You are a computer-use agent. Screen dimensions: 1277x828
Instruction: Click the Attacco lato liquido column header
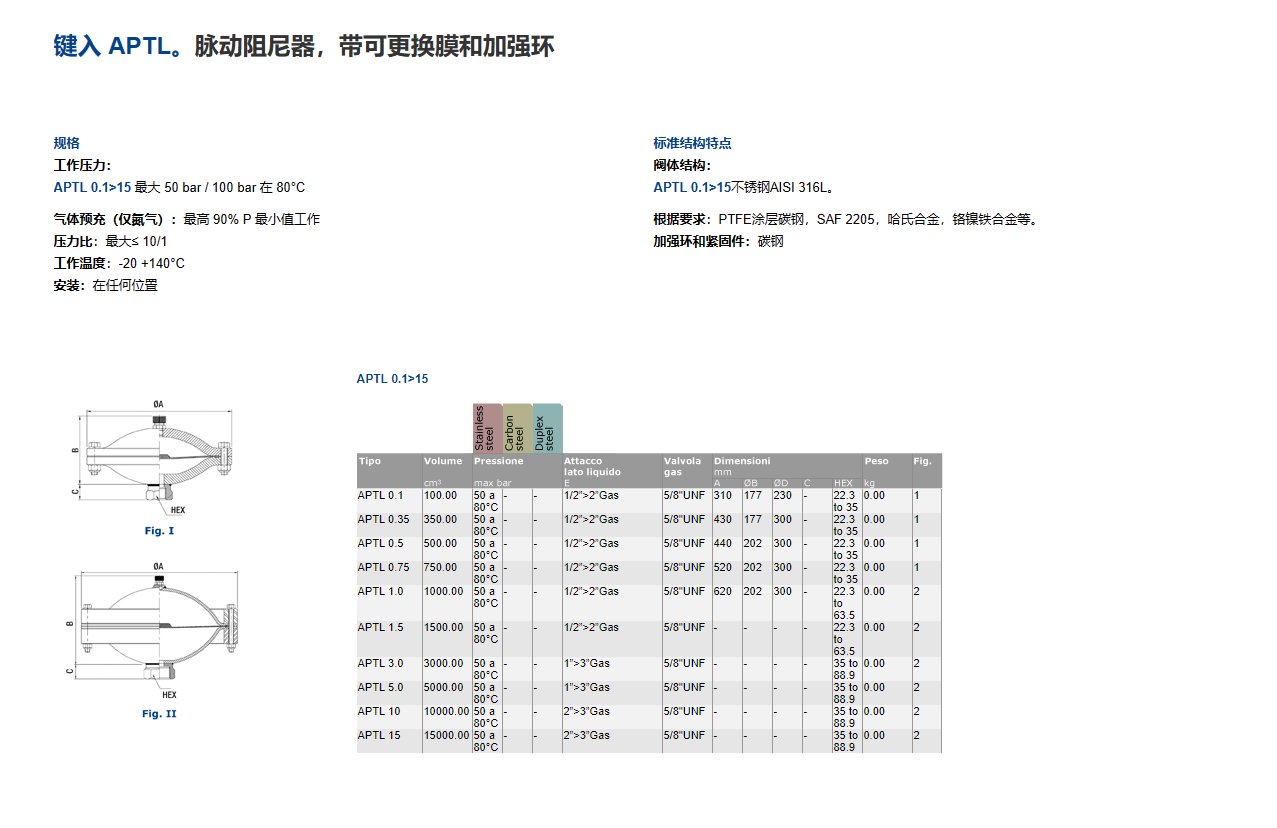(592, 466)
